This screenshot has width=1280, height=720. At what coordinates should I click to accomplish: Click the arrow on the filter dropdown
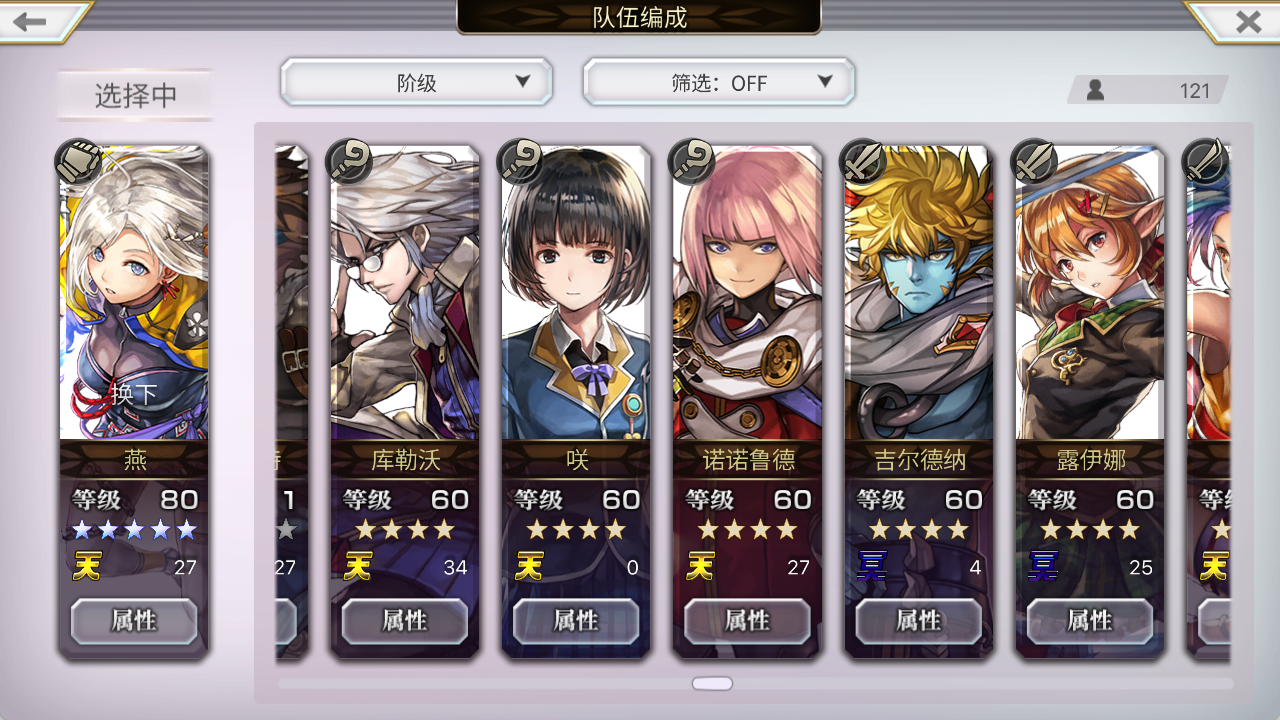(x=825, y=82)
